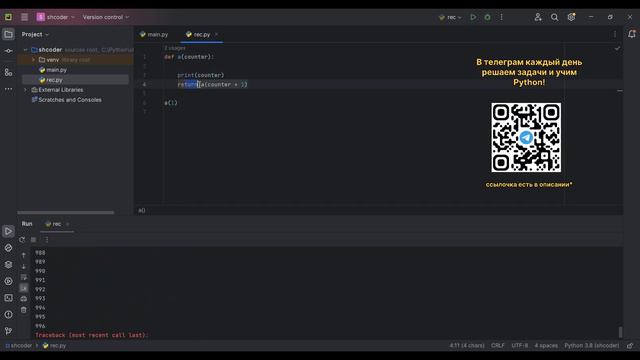
Task: Switch to the main.py editor tab
Action: click(x=154, y=35)
